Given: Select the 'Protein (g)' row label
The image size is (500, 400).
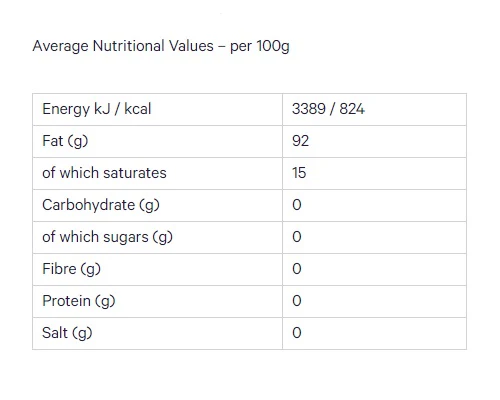Looking at the screenshot, I should (x=79, y=301).
